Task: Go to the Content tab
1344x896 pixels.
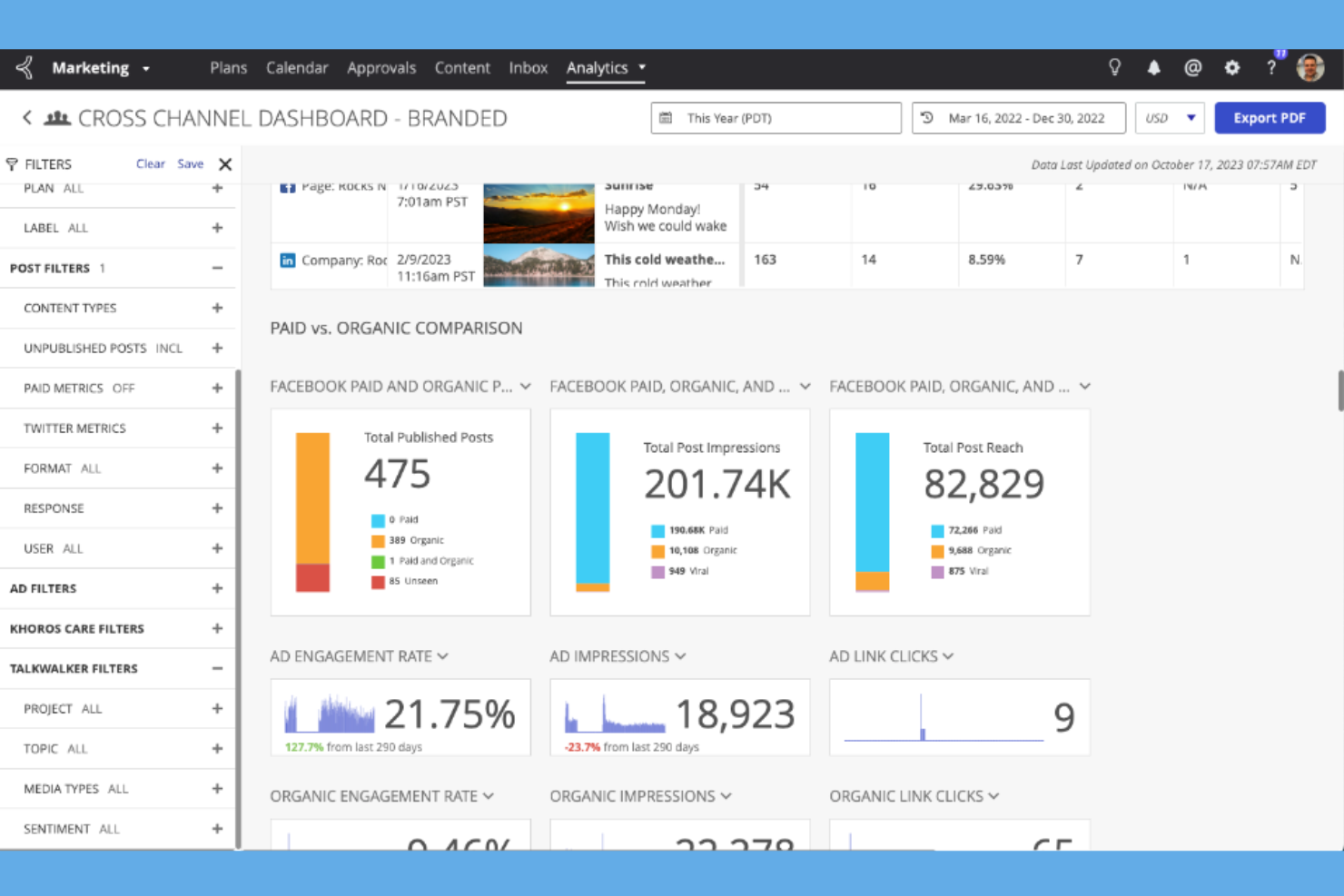Action: (x=462, y=68)
